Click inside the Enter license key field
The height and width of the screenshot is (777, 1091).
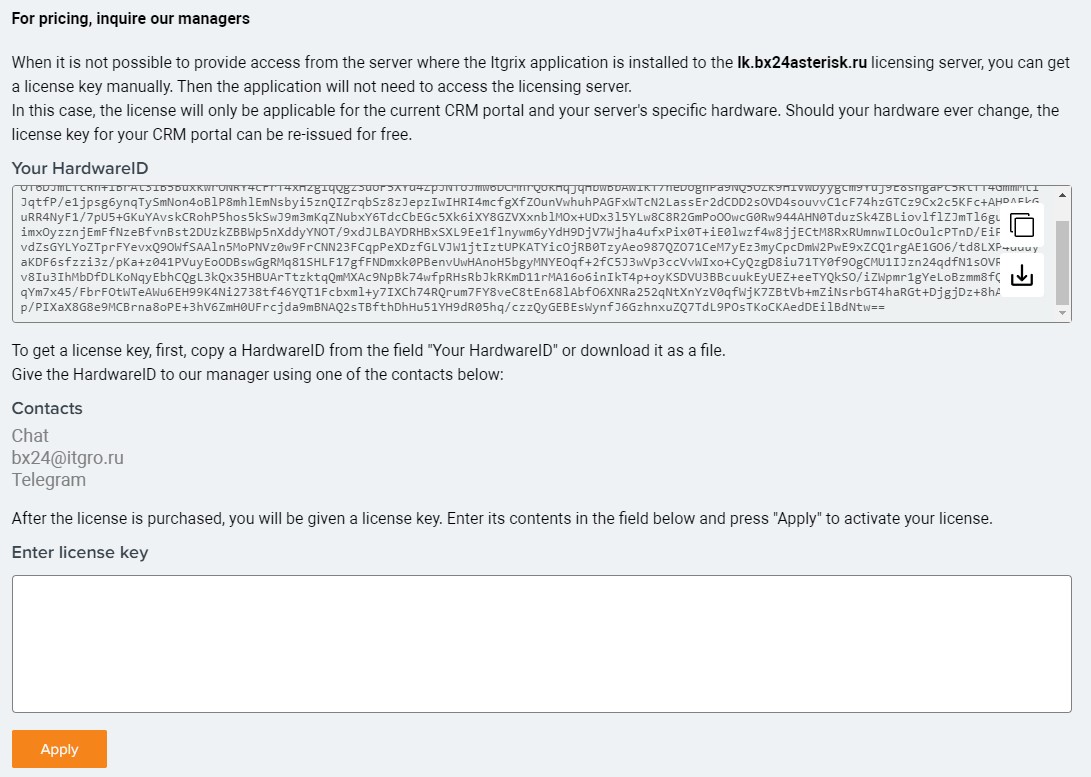[x=541, y=643]
